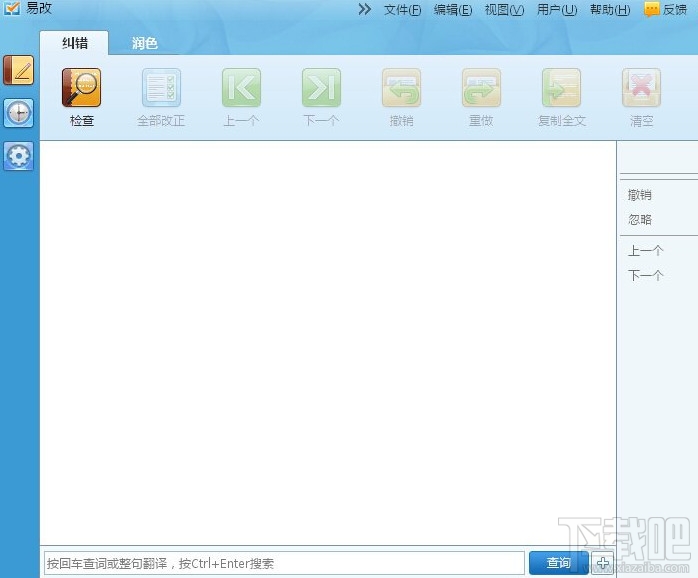
Task: Open the notebook editing sidebar icon
Action: (19, 70)
